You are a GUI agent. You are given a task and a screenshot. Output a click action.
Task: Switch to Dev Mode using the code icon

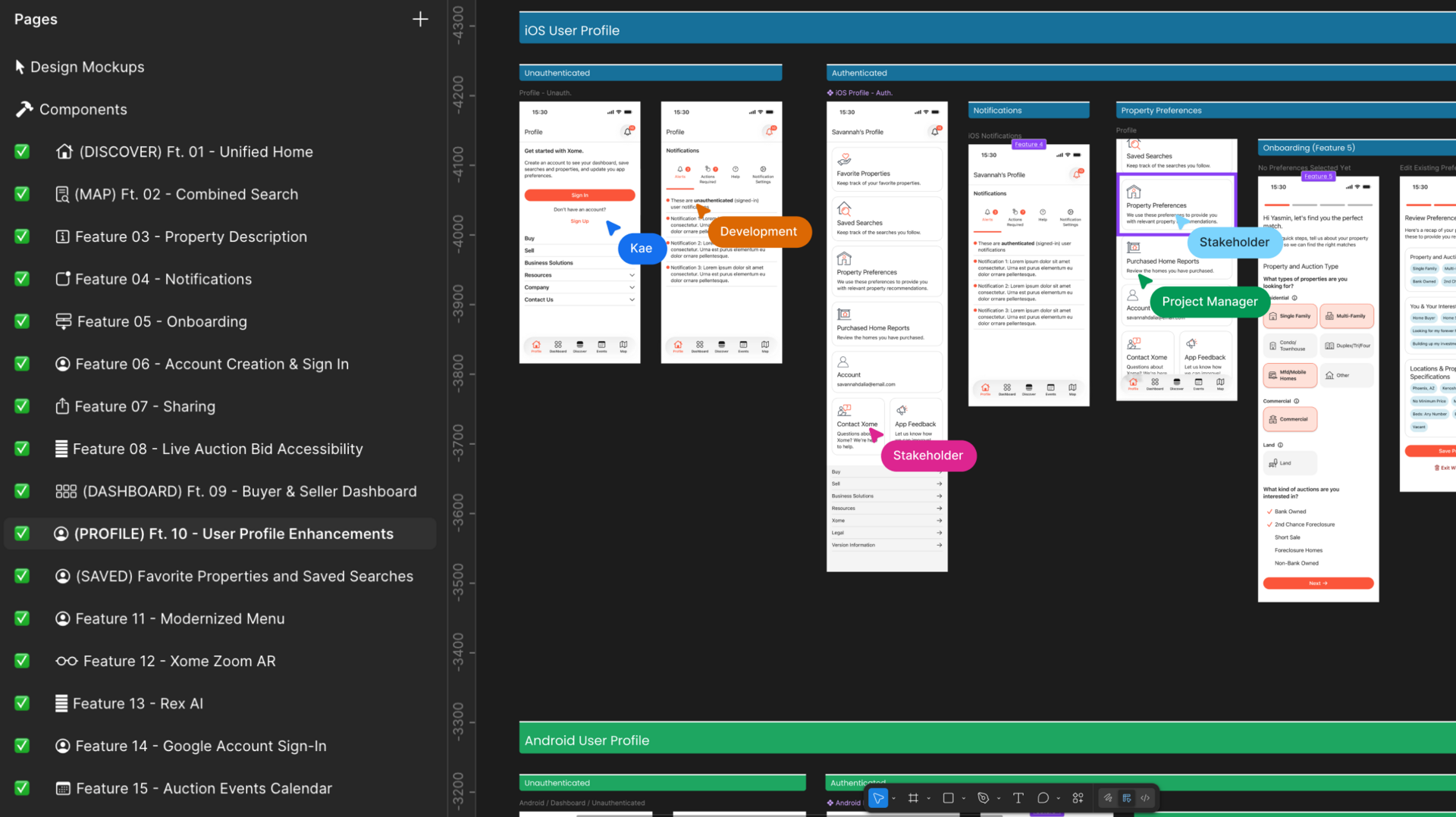[x=1147, y=798]
